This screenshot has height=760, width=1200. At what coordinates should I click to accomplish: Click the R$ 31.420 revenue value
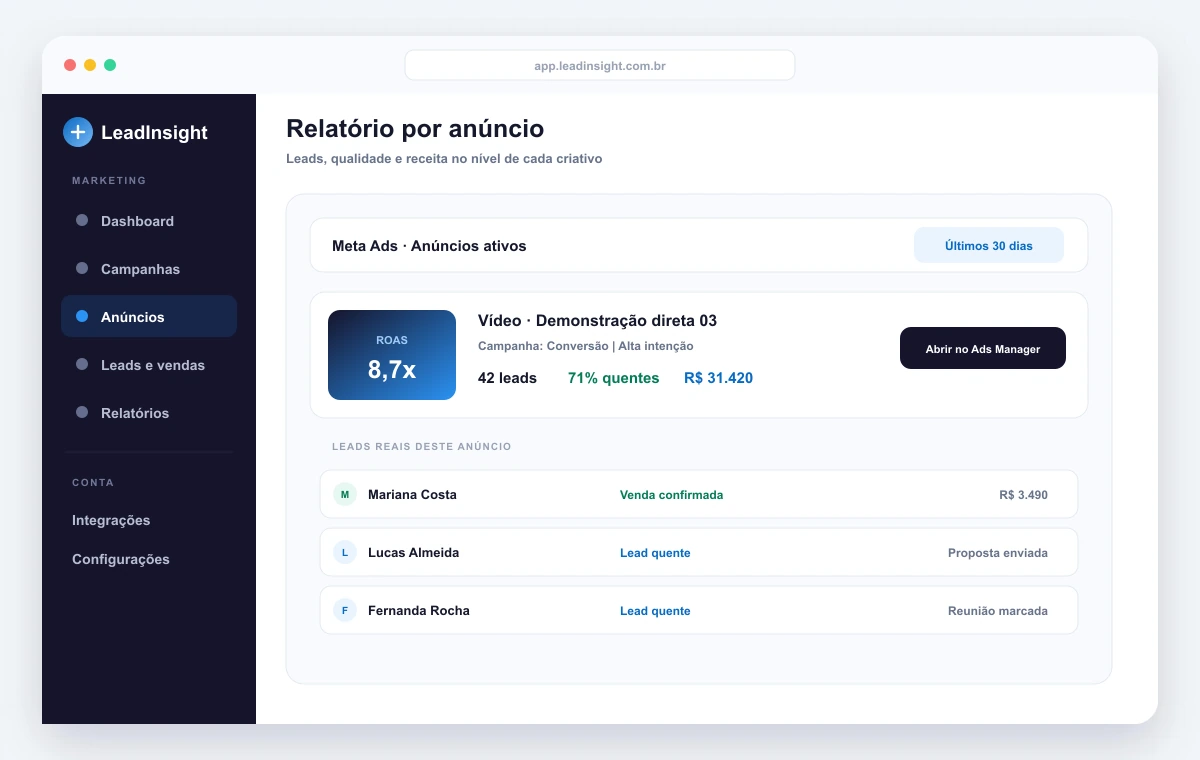pyautogui.click(x=718, y=378)
